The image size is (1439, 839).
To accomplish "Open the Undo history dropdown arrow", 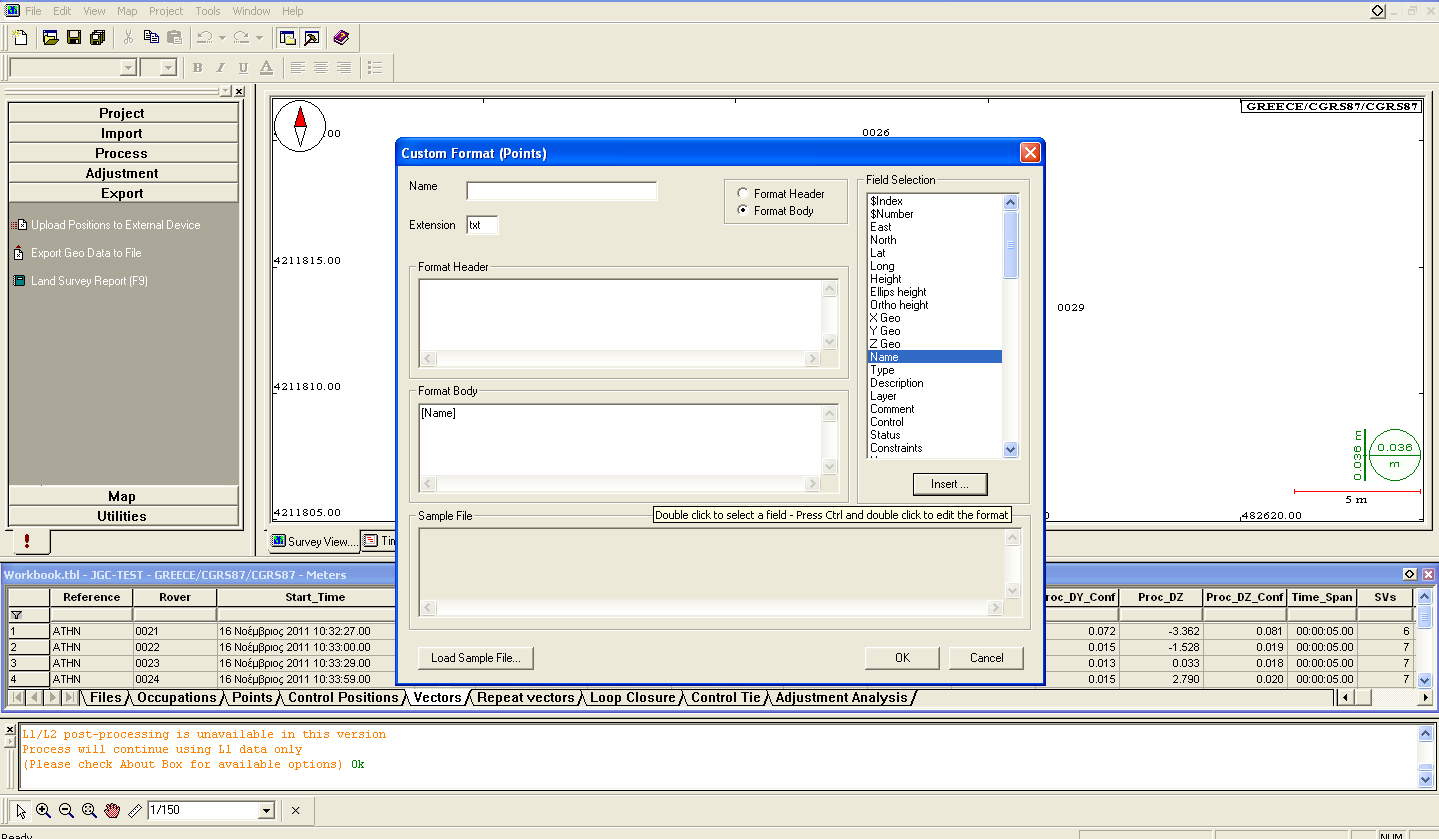I will [222, 38].
